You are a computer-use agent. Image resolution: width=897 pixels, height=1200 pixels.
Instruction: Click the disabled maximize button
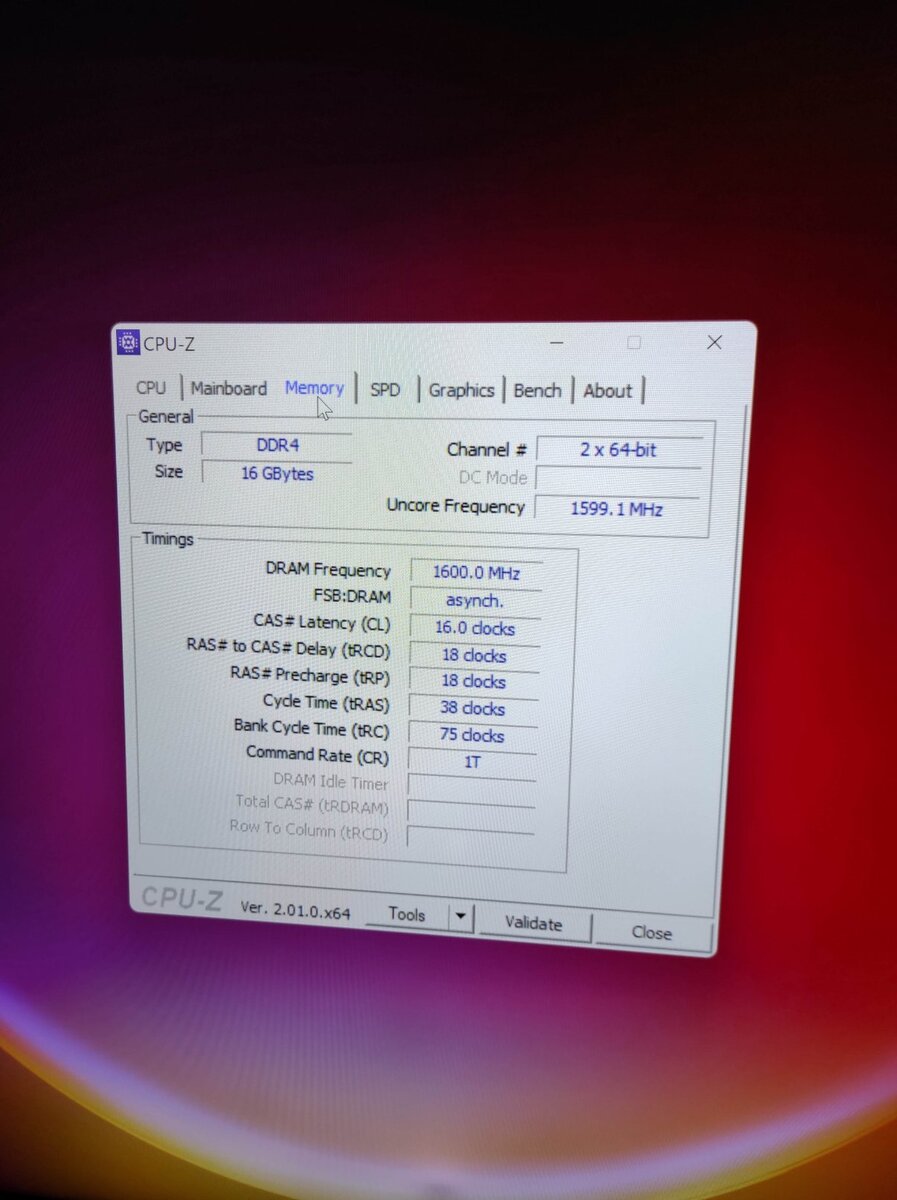coord(634,343)
